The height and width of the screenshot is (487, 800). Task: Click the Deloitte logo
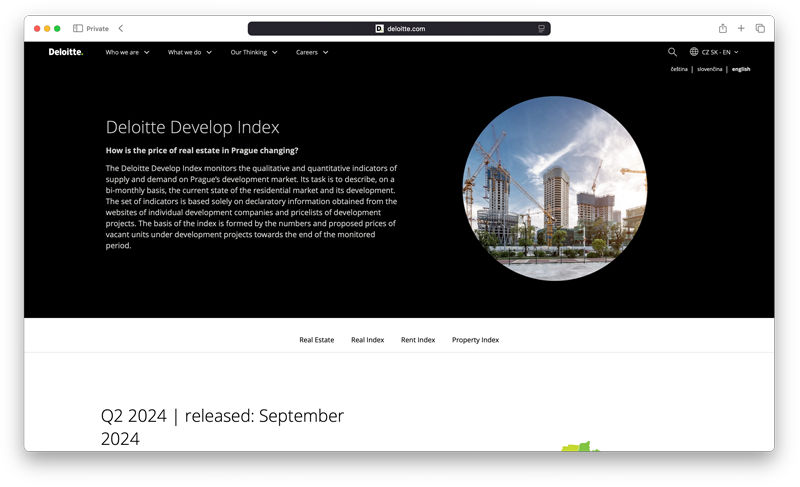point(66,52)
